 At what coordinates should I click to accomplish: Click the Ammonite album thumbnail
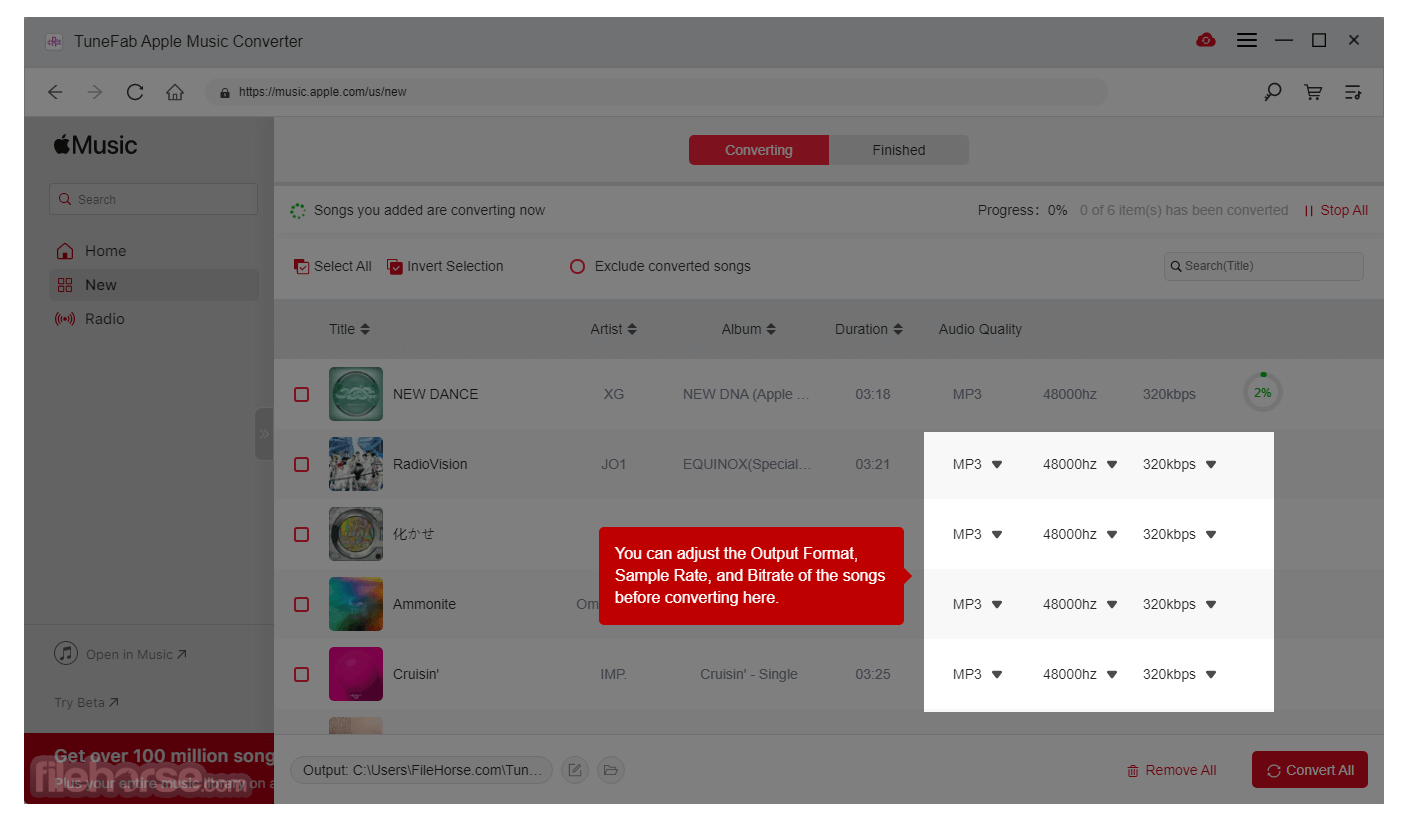tap(356, 604)
